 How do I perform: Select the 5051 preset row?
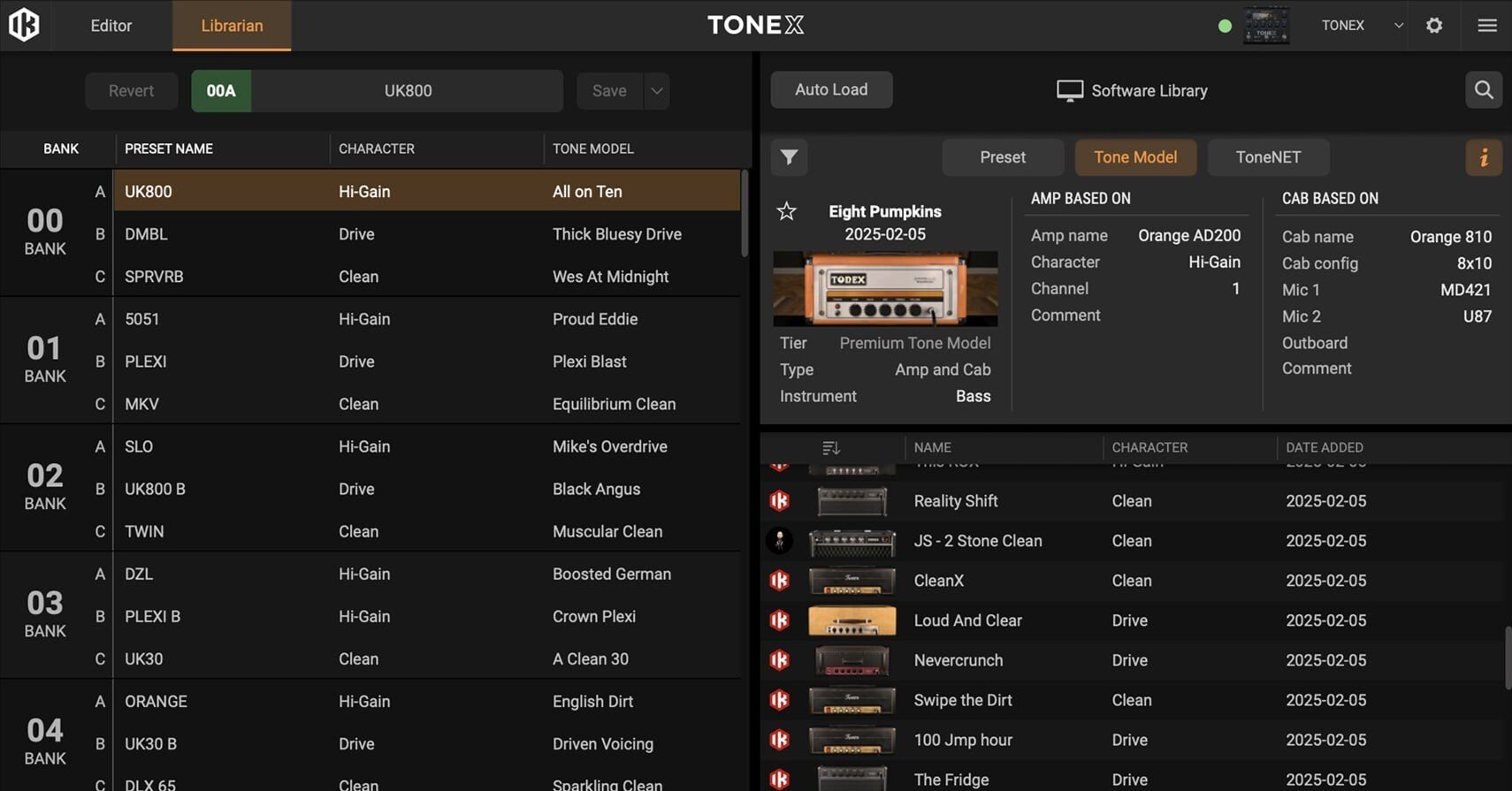tap(427, 319)
